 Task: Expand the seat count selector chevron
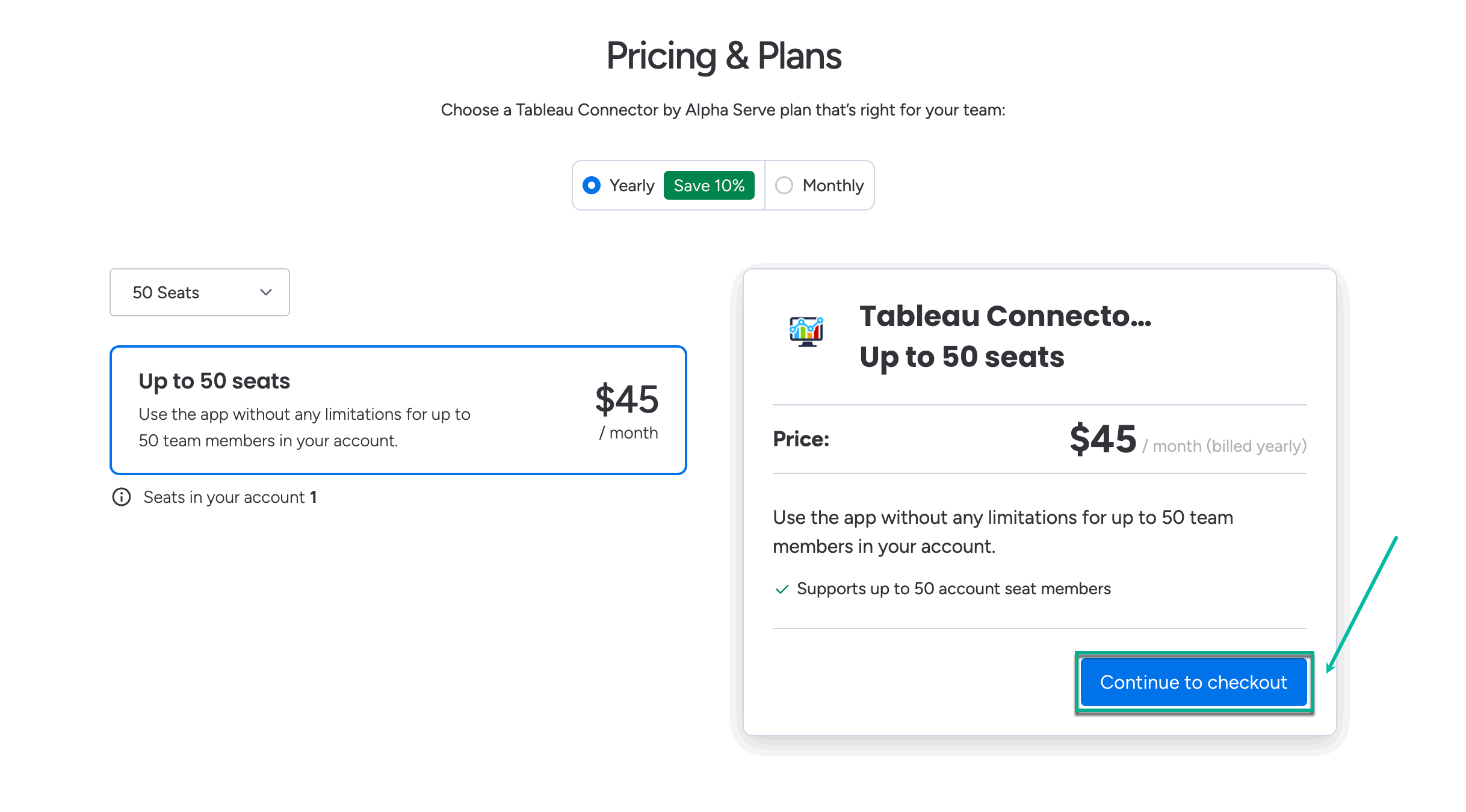tap(265, 292)
